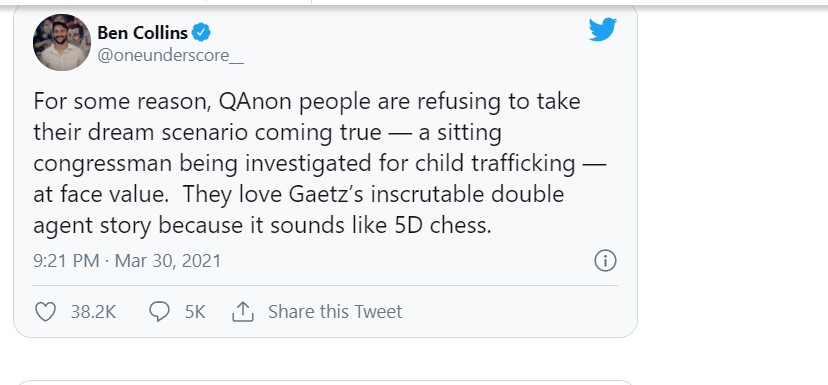
Task: Click the Mar 30, 2021 date
Action: tap(168, 261)
